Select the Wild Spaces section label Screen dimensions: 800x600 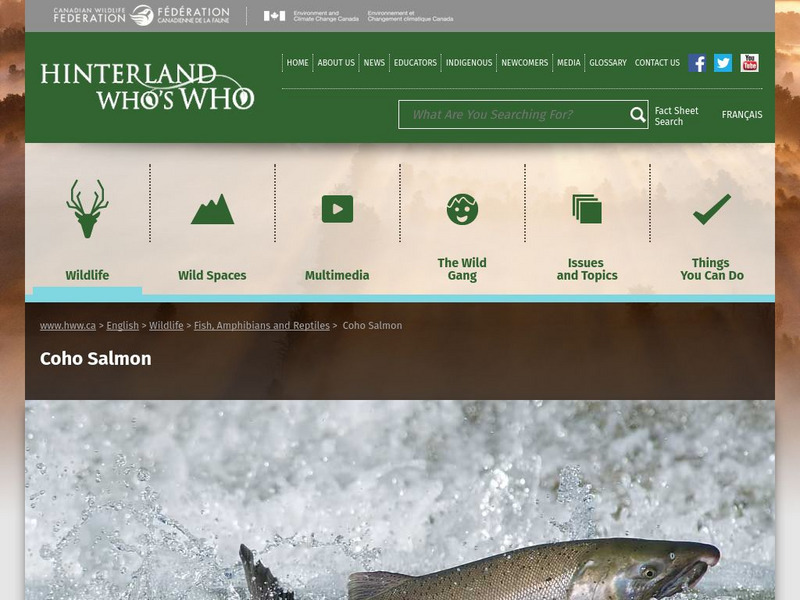212,276
